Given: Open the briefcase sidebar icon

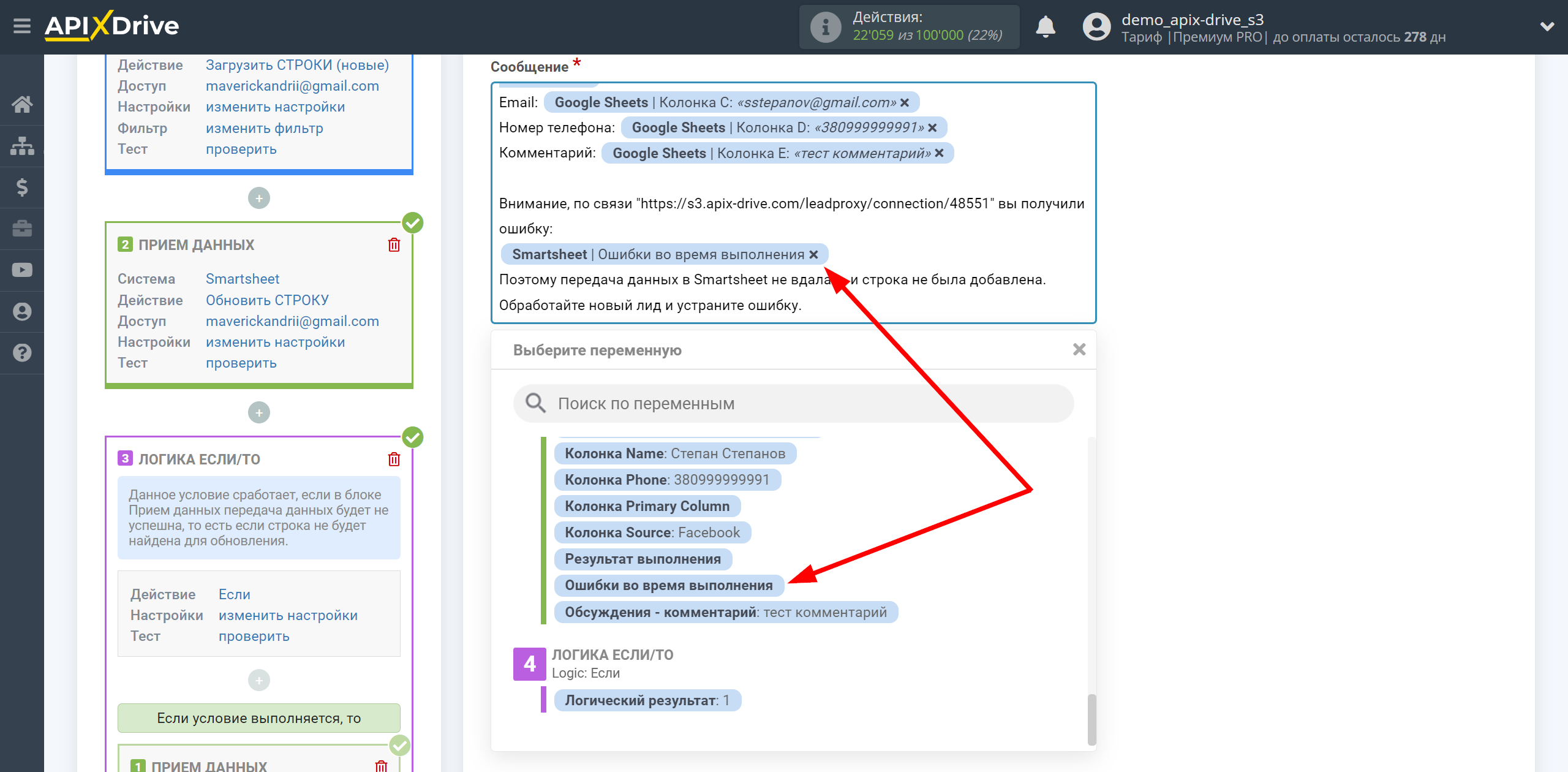Looking at the screenshot, I should click(x=22, y=229).
